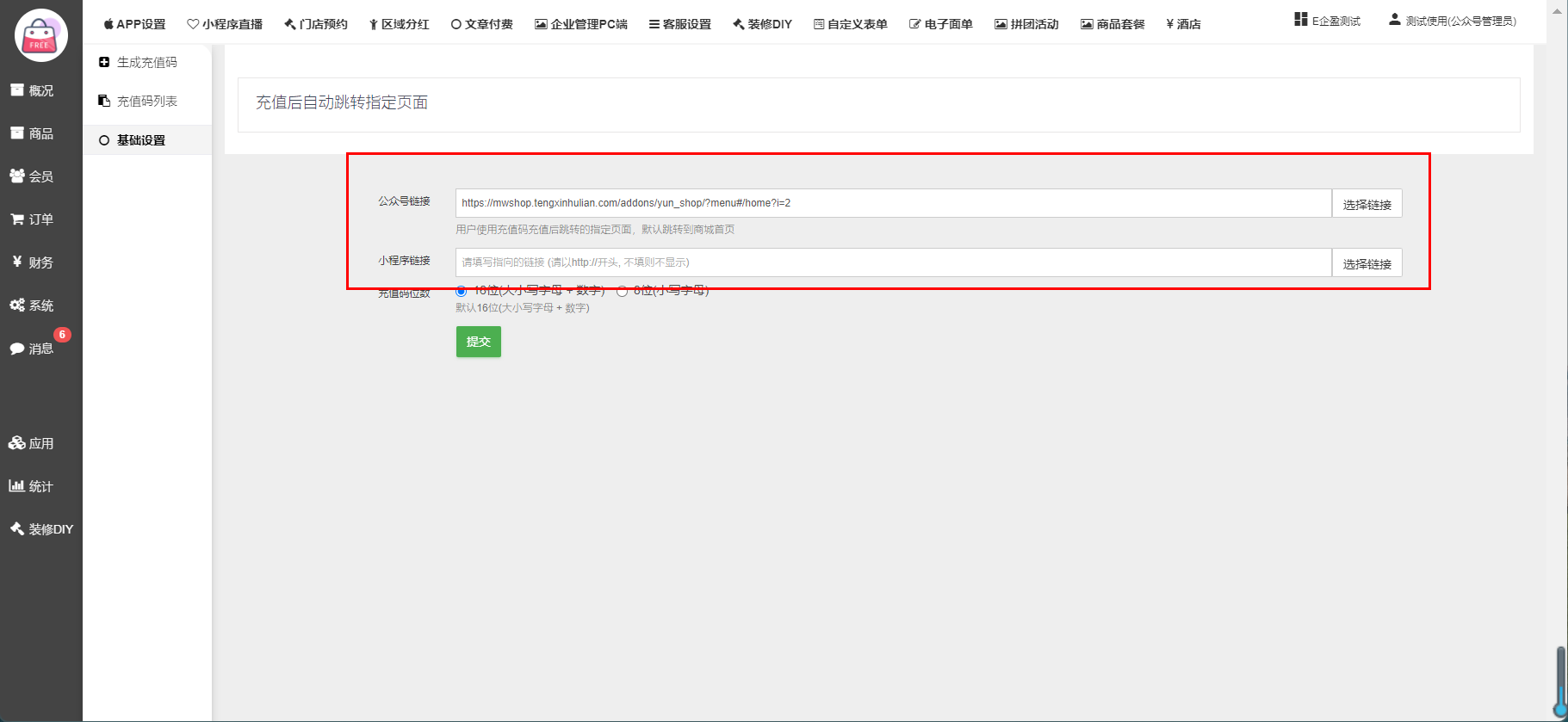The width and height of the screenshot is (1568, 722).
Task: Select 基础设置 submenu item
Action: pyautogui.click(x=140, y=140)
